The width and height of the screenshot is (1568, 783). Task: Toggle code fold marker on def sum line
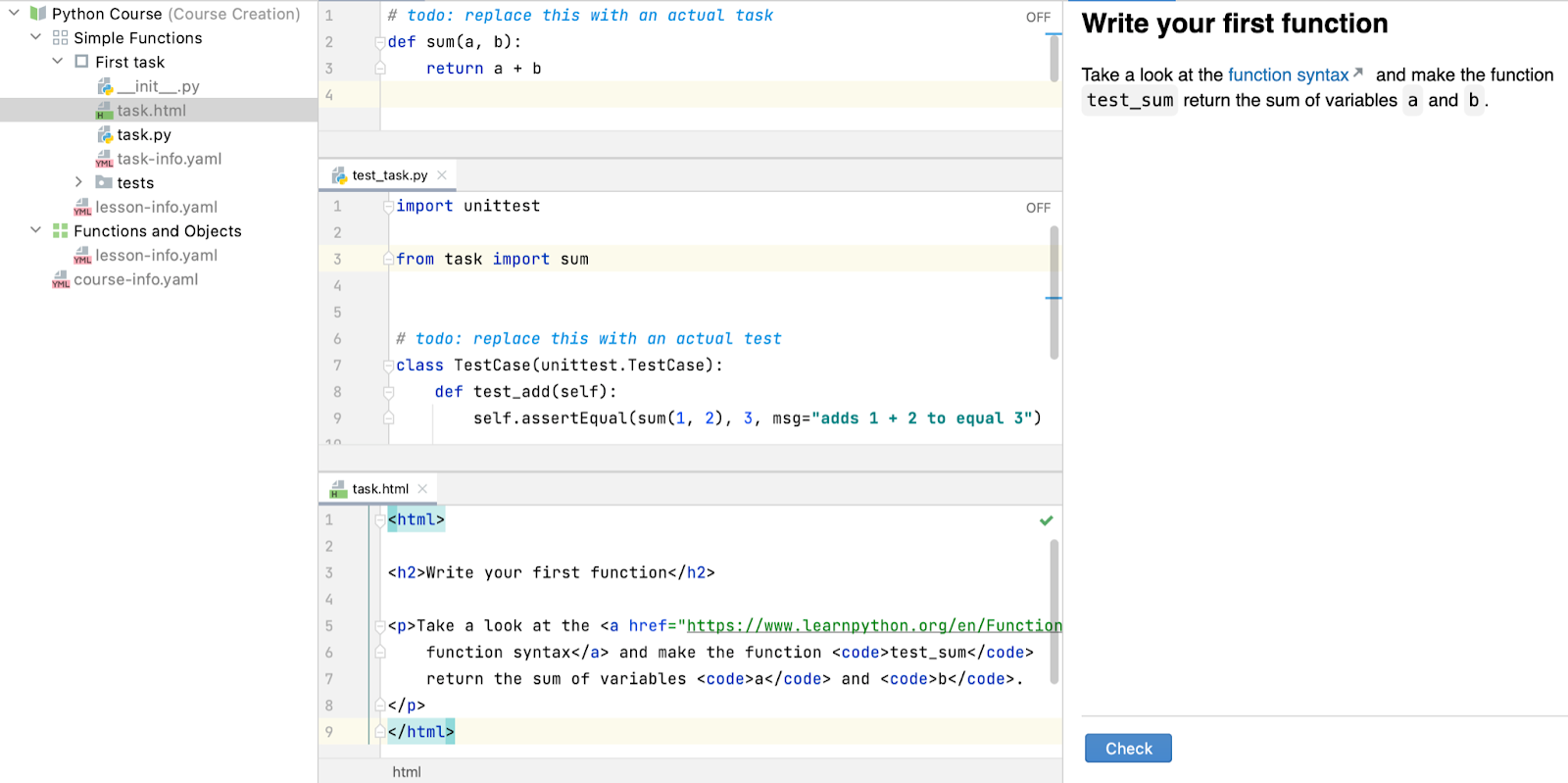tap(380, 42)
